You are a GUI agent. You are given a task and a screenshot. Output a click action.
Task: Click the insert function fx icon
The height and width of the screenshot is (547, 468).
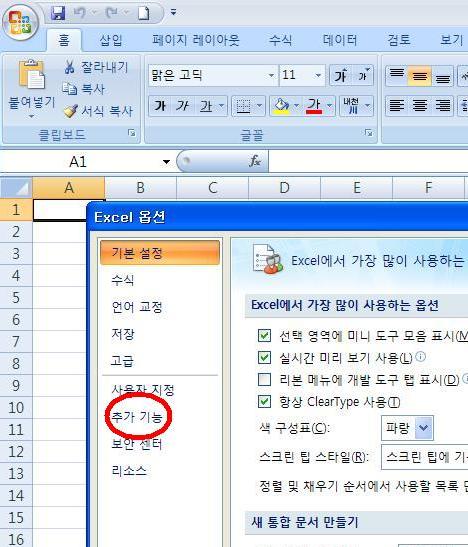tap(255, 161)
